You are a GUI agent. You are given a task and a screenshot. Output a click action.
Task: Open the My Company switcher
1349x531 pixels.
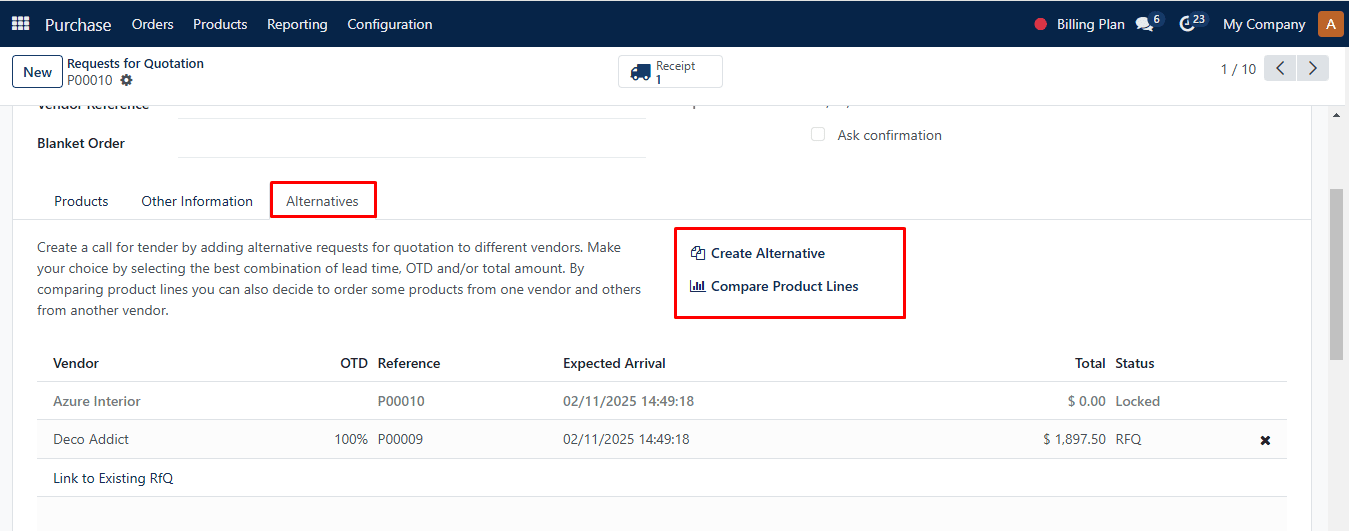coord(1264,24)
